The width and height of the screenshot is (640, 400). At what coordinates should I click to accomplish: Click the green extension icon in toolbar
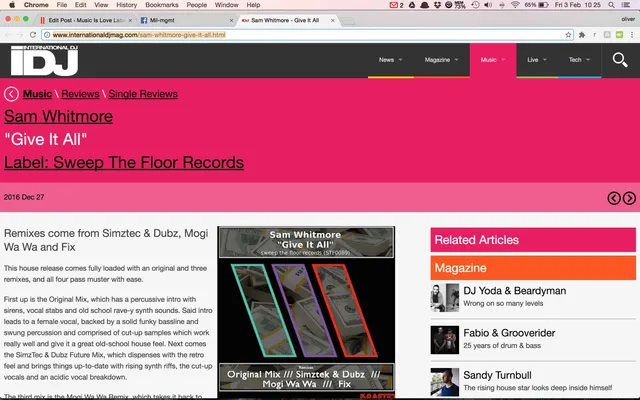pyautogui.click(x=619, y=35)
